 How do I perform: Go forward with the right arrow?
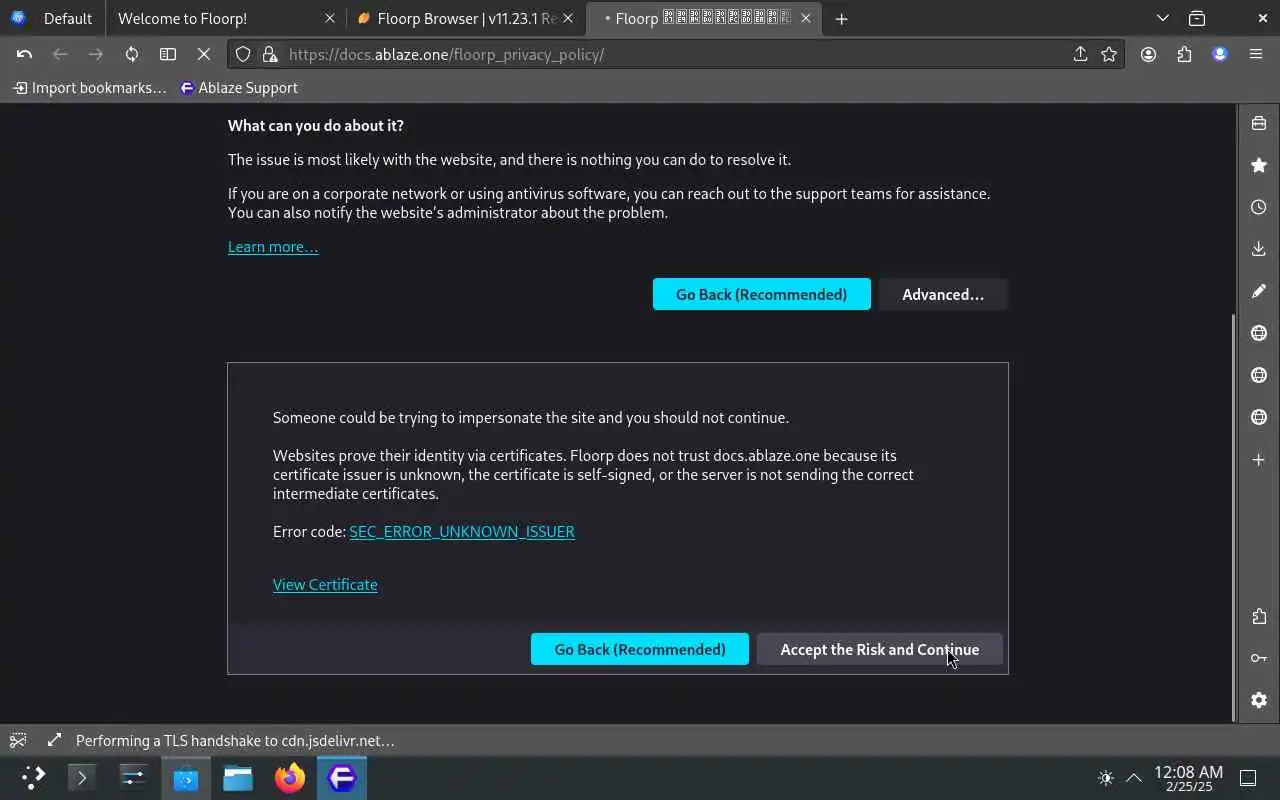point(96,54)
